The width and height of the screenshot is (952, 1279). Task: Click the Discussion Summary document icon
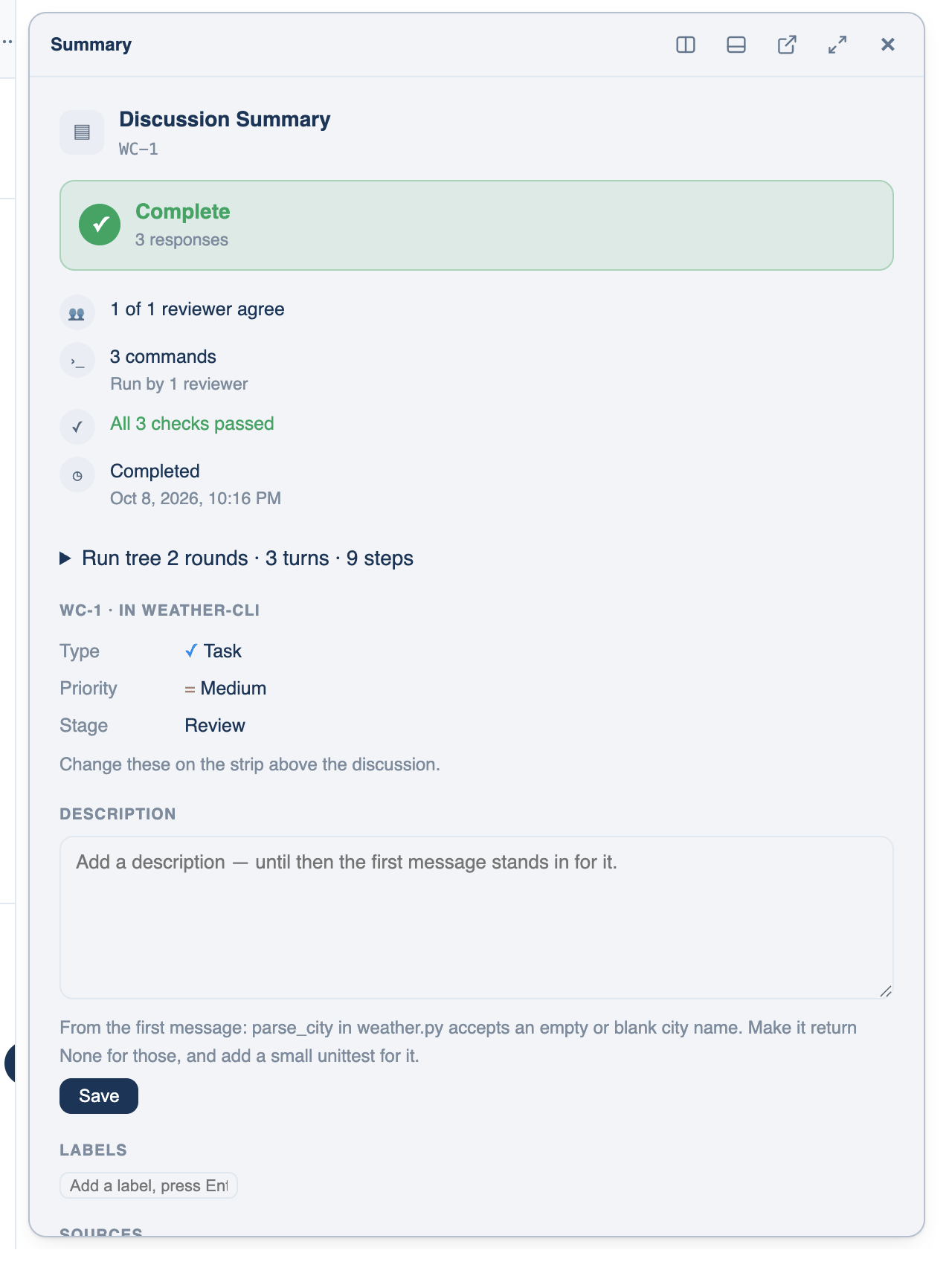82,132
